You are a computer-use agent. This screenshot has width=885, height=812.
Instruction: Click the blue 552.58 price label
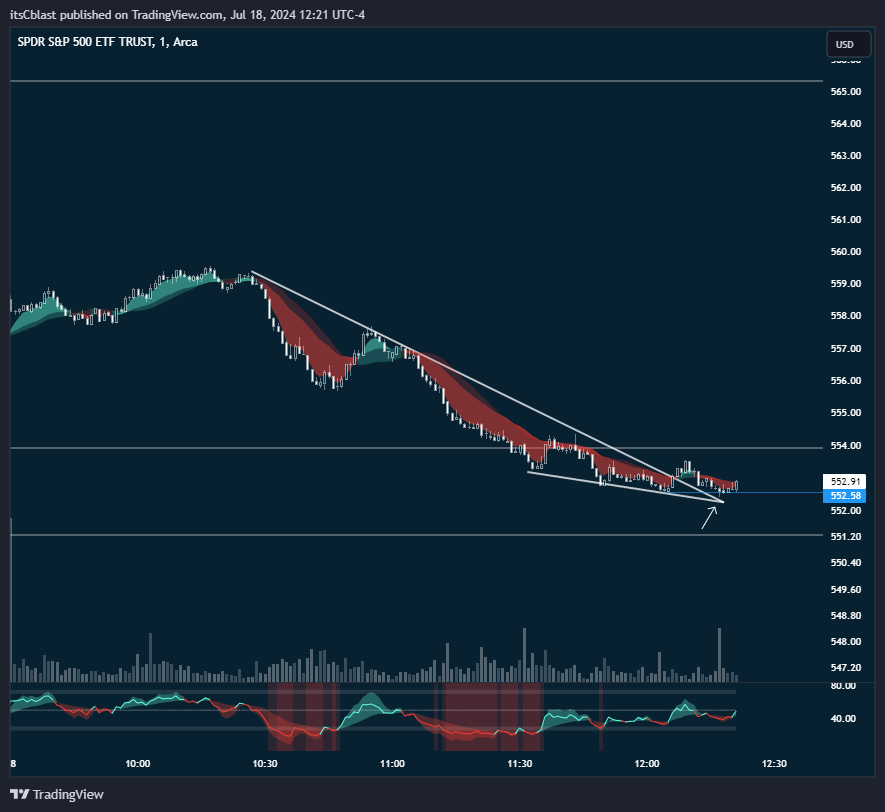(844, 495)
